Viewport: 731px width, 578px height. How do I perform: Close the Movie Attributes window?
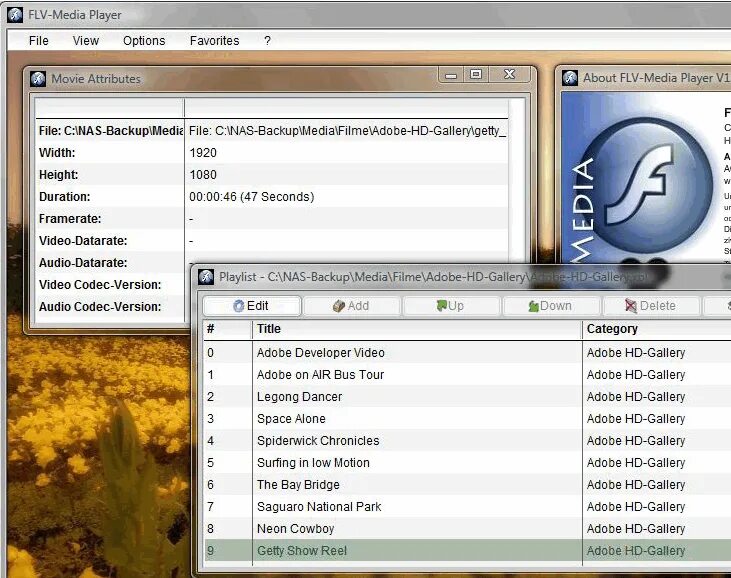[510, 75]
